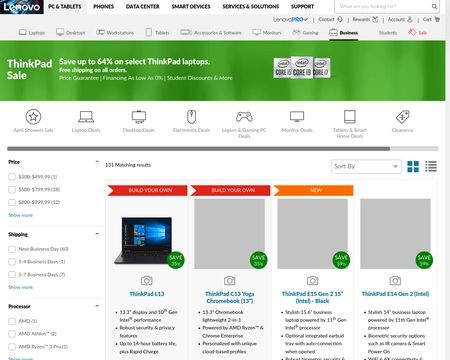Open the Desktops category icon

click(x=60, y=32)
